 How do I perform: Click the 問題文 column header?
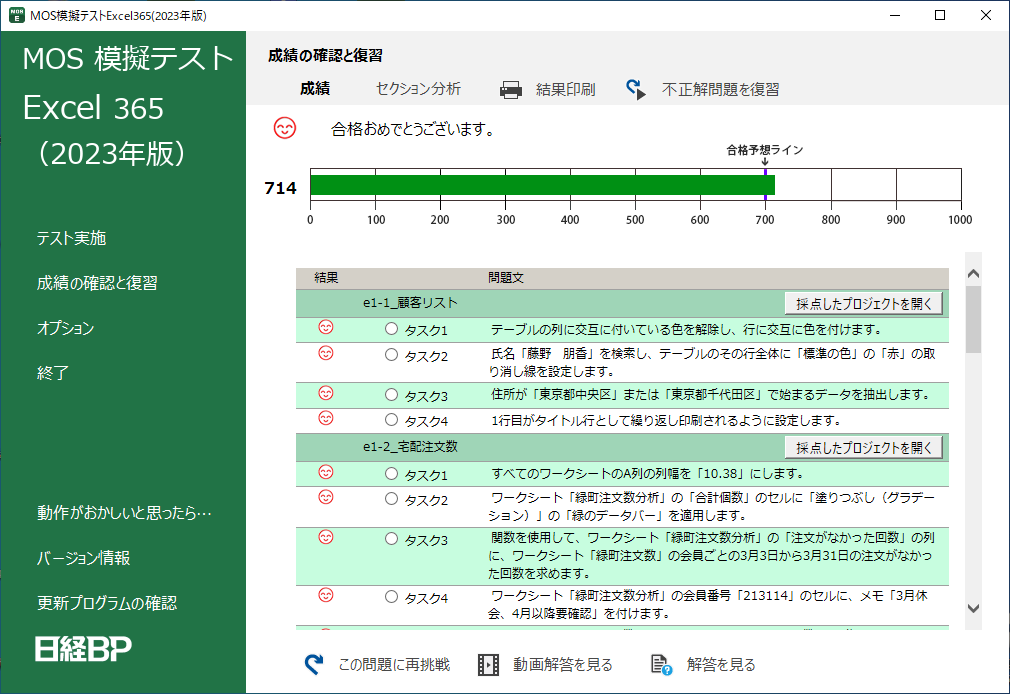[x=506, y=278]
